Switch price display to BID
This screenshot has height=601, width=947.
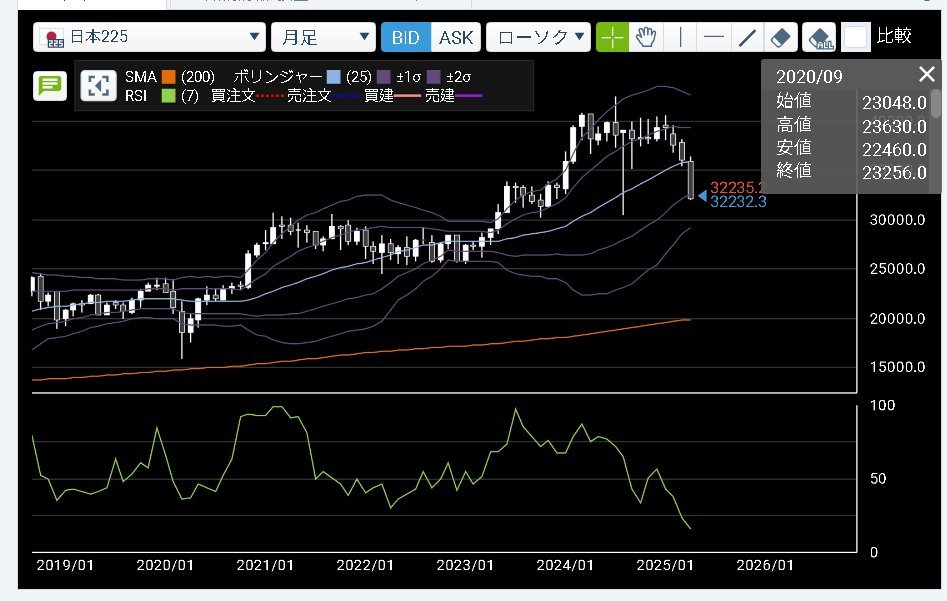pyautogui.click(x=405, y=38)
